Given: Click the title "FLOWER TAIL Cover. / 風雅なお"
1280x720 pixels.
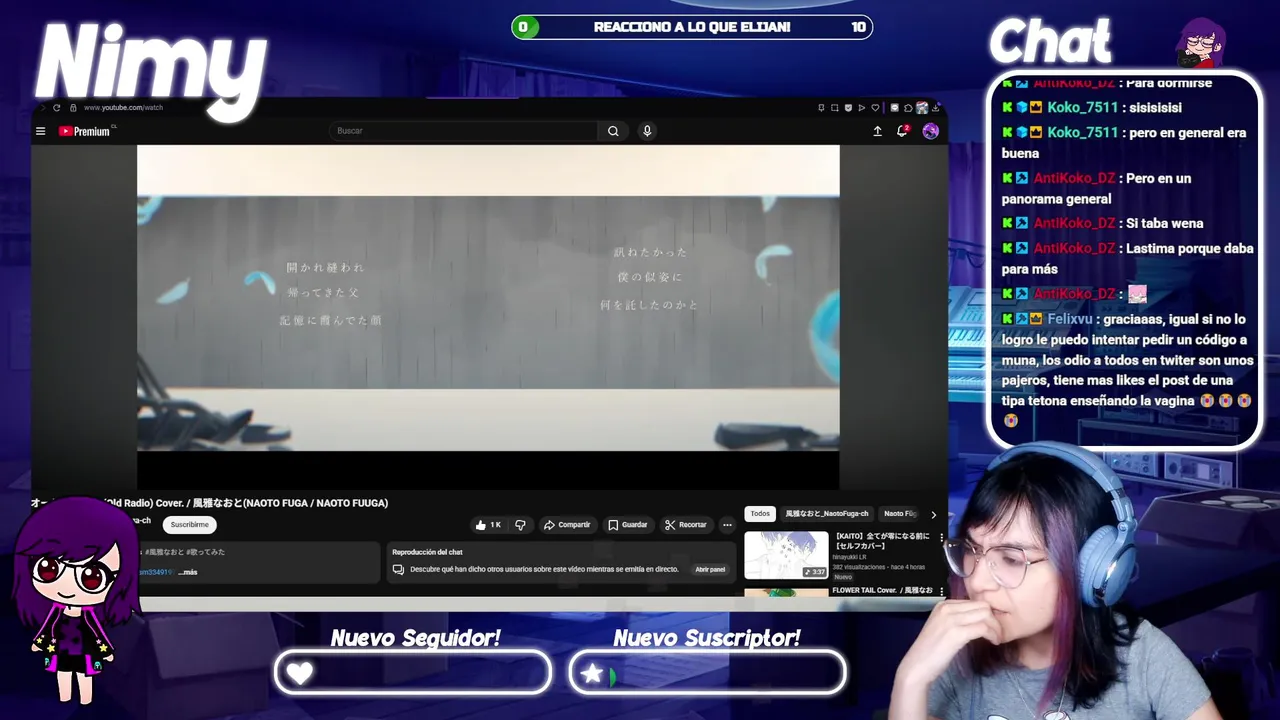Looking at the screenshot, I should [x=882, y=590].
